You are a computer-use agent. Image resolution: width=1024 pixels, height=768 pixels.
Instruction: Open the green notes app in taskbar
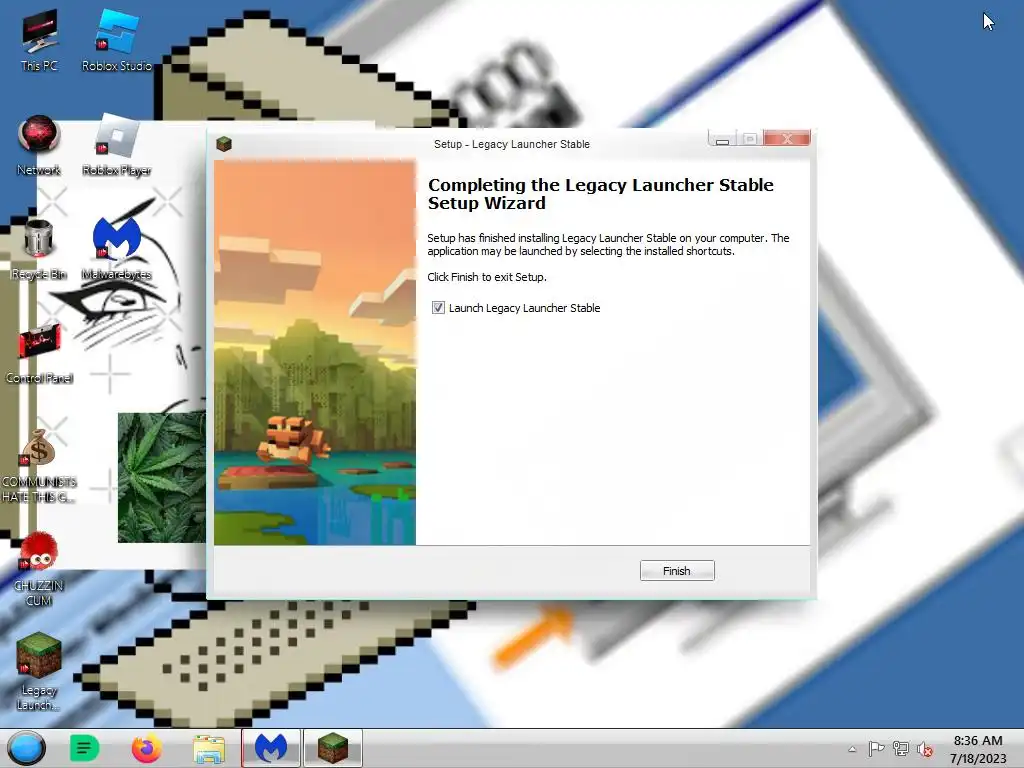(84, 748)
